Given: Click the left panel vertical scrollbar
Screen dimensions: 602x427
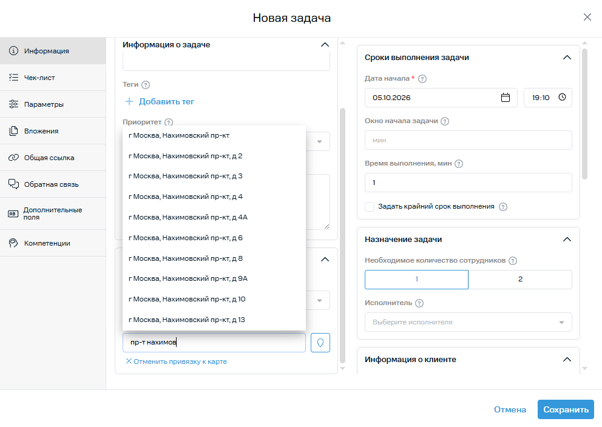Looking at the screenshot, I should pyautogui.click(x=342, y=235).
